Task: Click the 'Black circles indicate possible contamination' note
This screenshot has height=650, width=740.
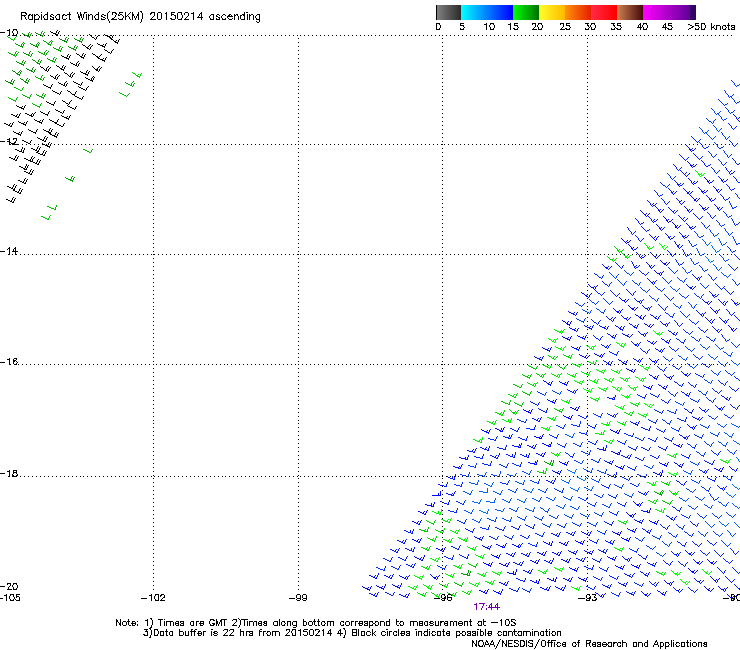Action: coord(456,633)
